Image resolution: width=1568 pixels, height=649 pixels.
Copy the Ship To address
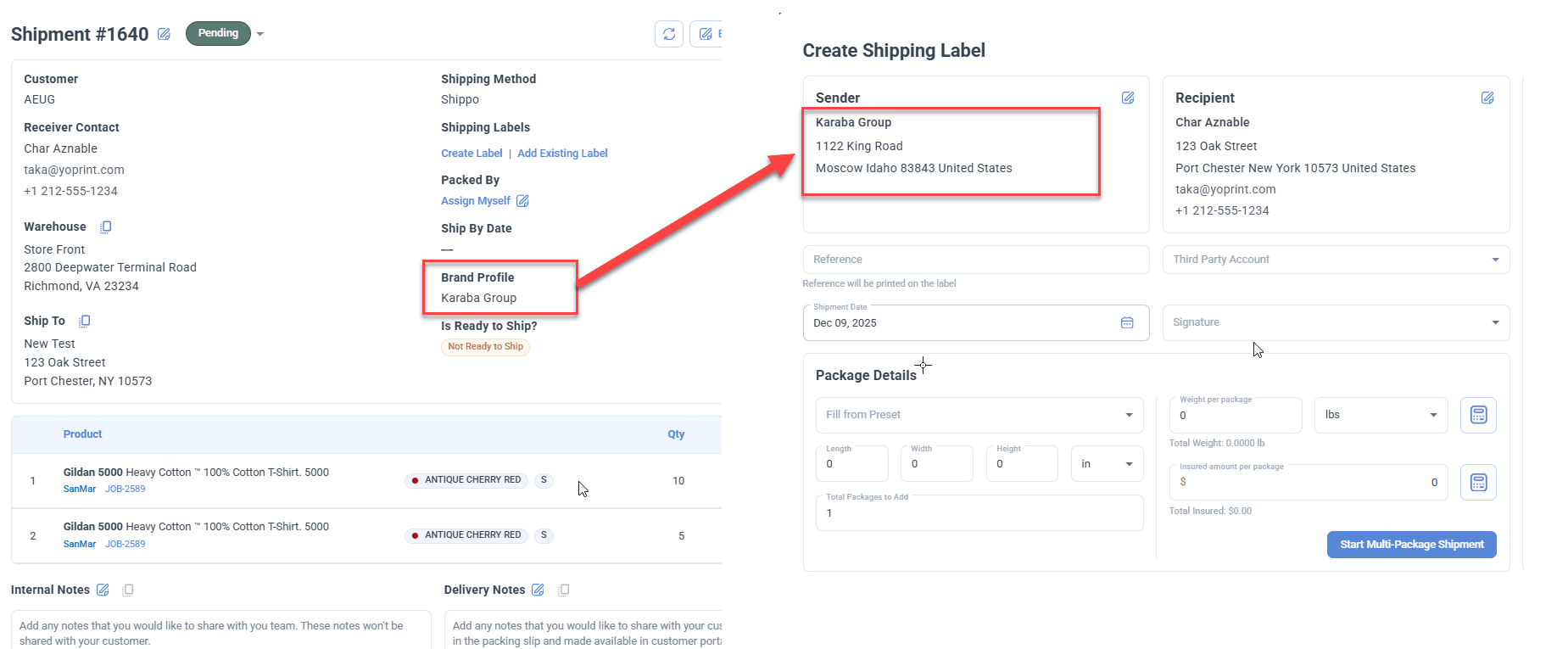[85, 321]
